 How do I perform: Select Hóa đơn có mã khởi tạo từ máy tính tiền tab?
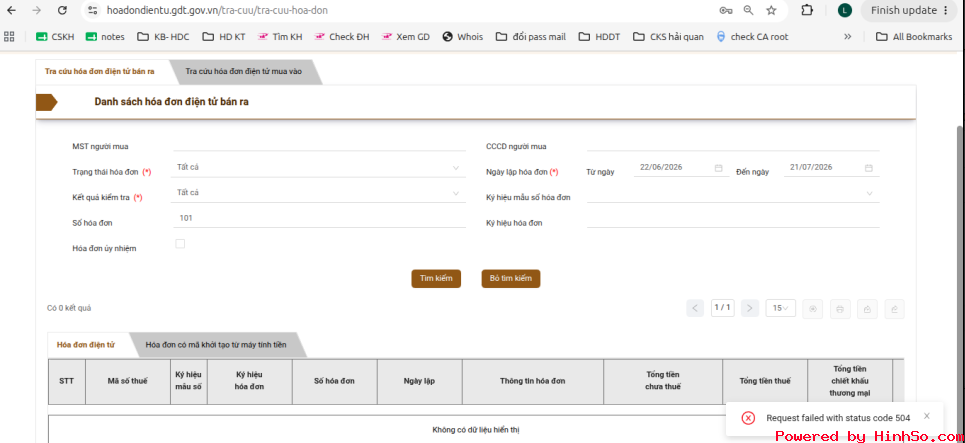(216, 345)
